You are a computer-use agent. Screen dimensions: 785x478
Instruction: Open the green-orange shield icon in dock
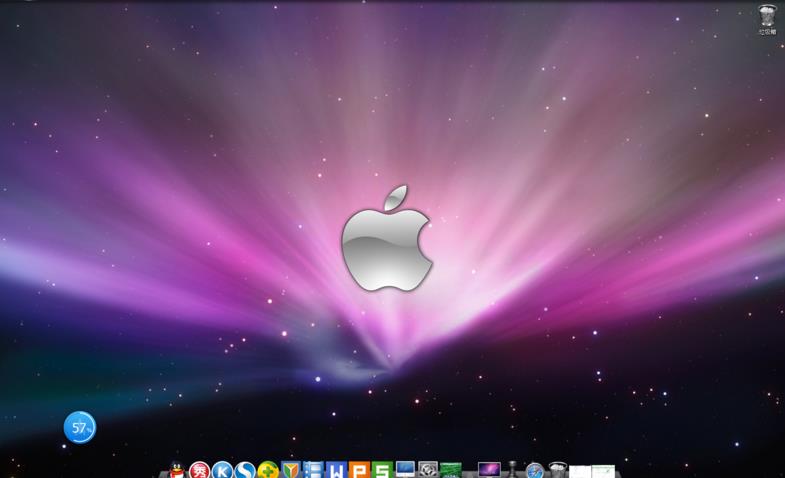291,470
